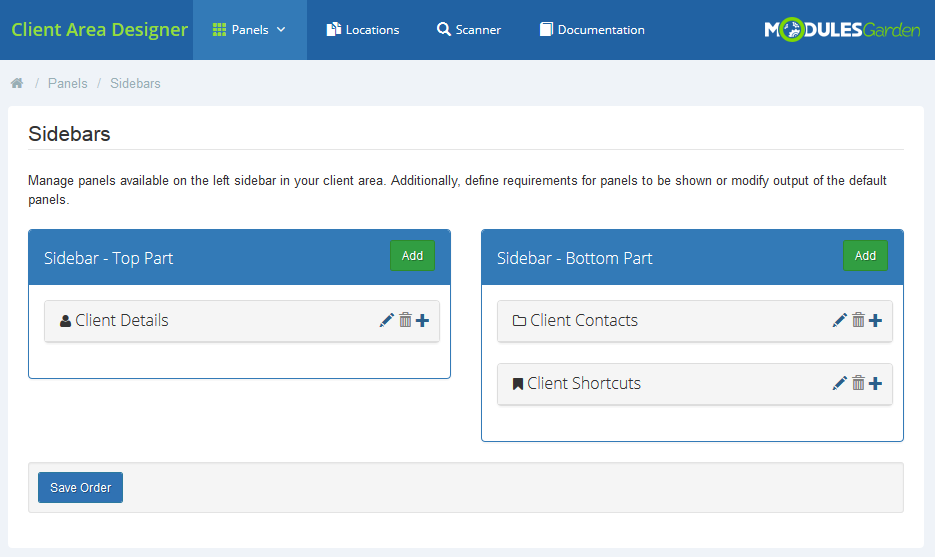The image size is (935, 557).
Task: Click plus icon on Client Shortcuts
Action: 875,383
